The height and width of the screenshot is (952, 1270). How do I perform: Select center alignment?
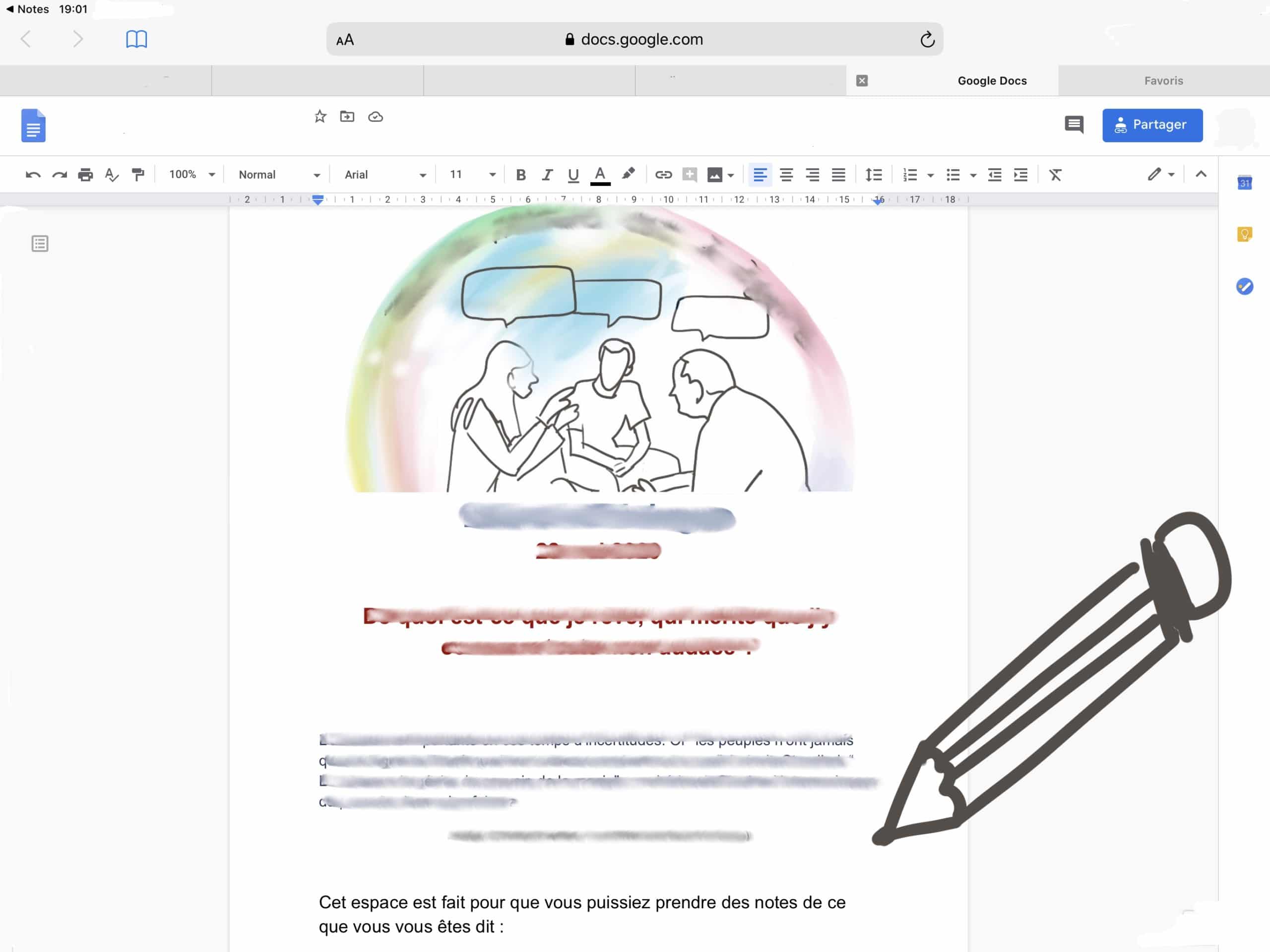point(787,175)
